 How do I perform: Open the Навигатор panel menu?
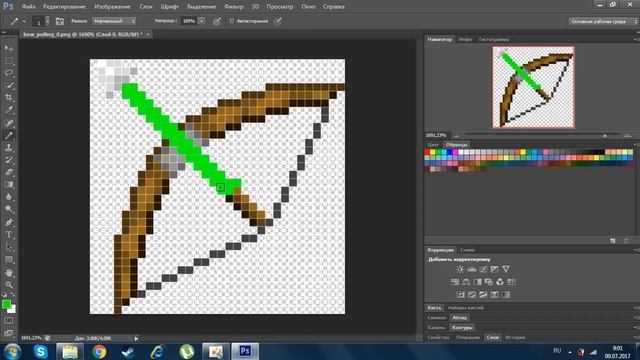[636, 39]
